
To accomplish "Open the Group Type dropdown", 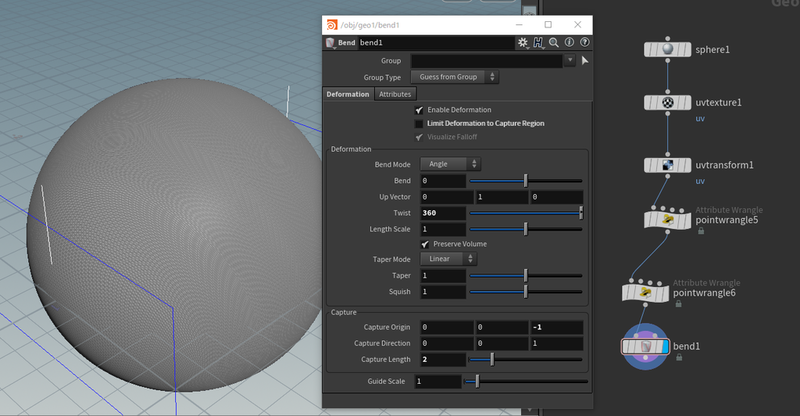I will pos(455,77).
